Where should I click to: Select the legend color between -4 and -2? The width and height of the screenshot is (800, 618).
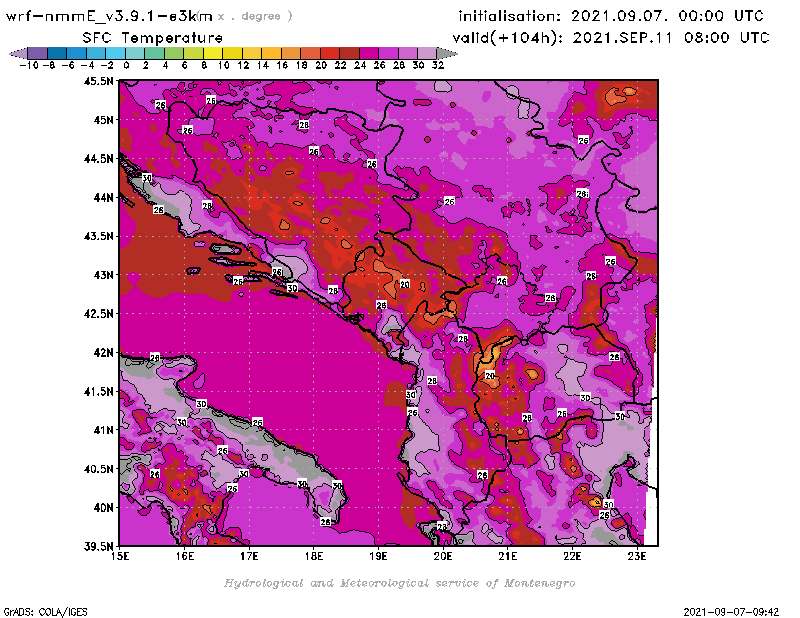pyautogui.click(x=96, y=53)
